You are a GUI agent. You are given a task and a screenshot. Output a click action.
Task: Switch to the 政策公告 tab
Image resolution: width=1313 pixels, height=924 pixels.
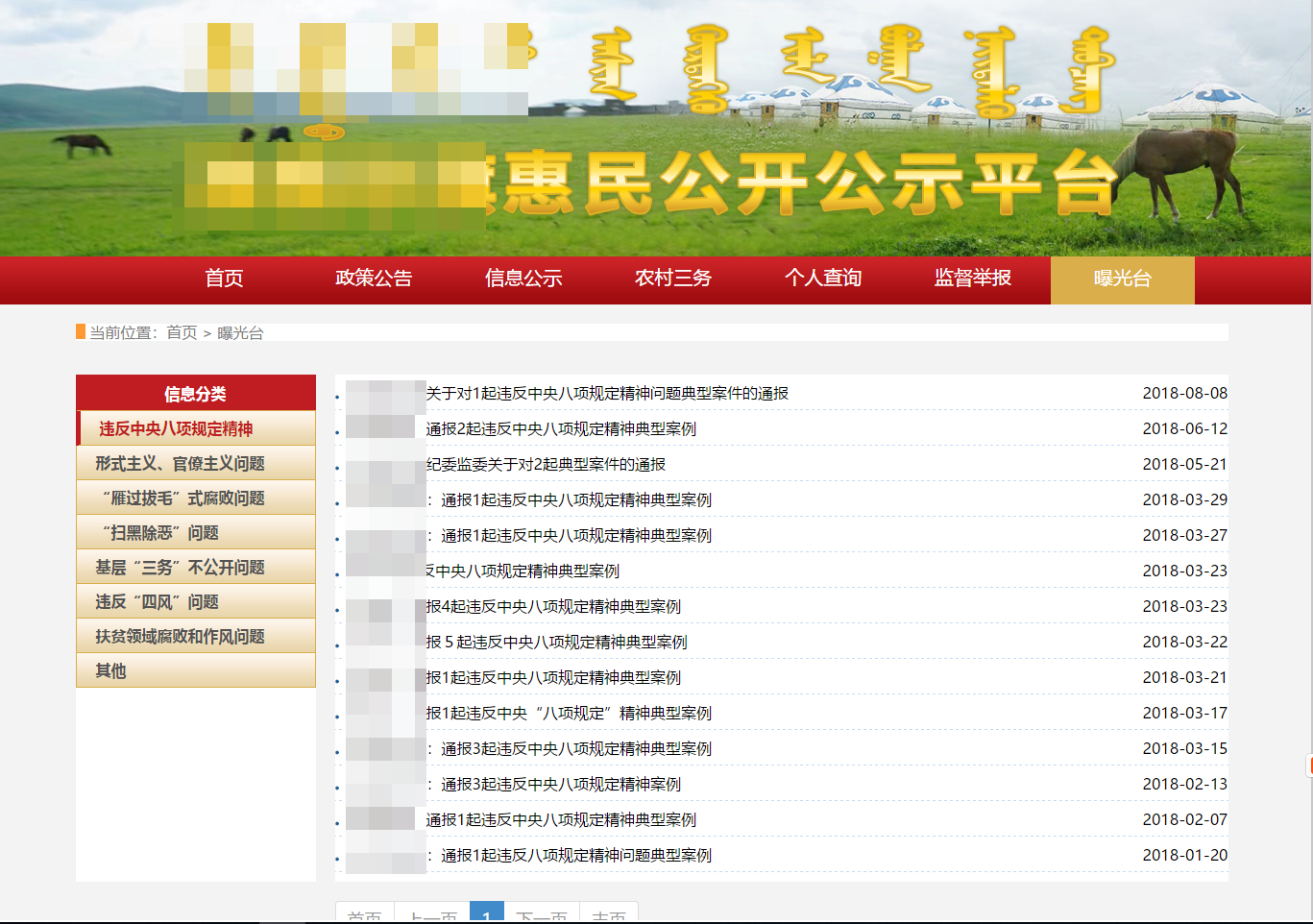click(x=374, y=279)
